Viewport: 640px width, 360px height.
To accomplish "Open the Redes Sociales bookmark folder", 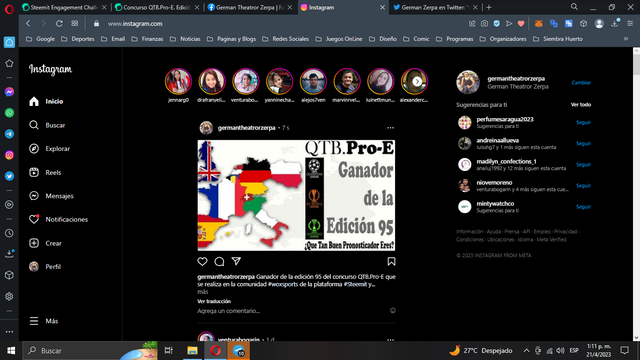I will pos(285,39).
